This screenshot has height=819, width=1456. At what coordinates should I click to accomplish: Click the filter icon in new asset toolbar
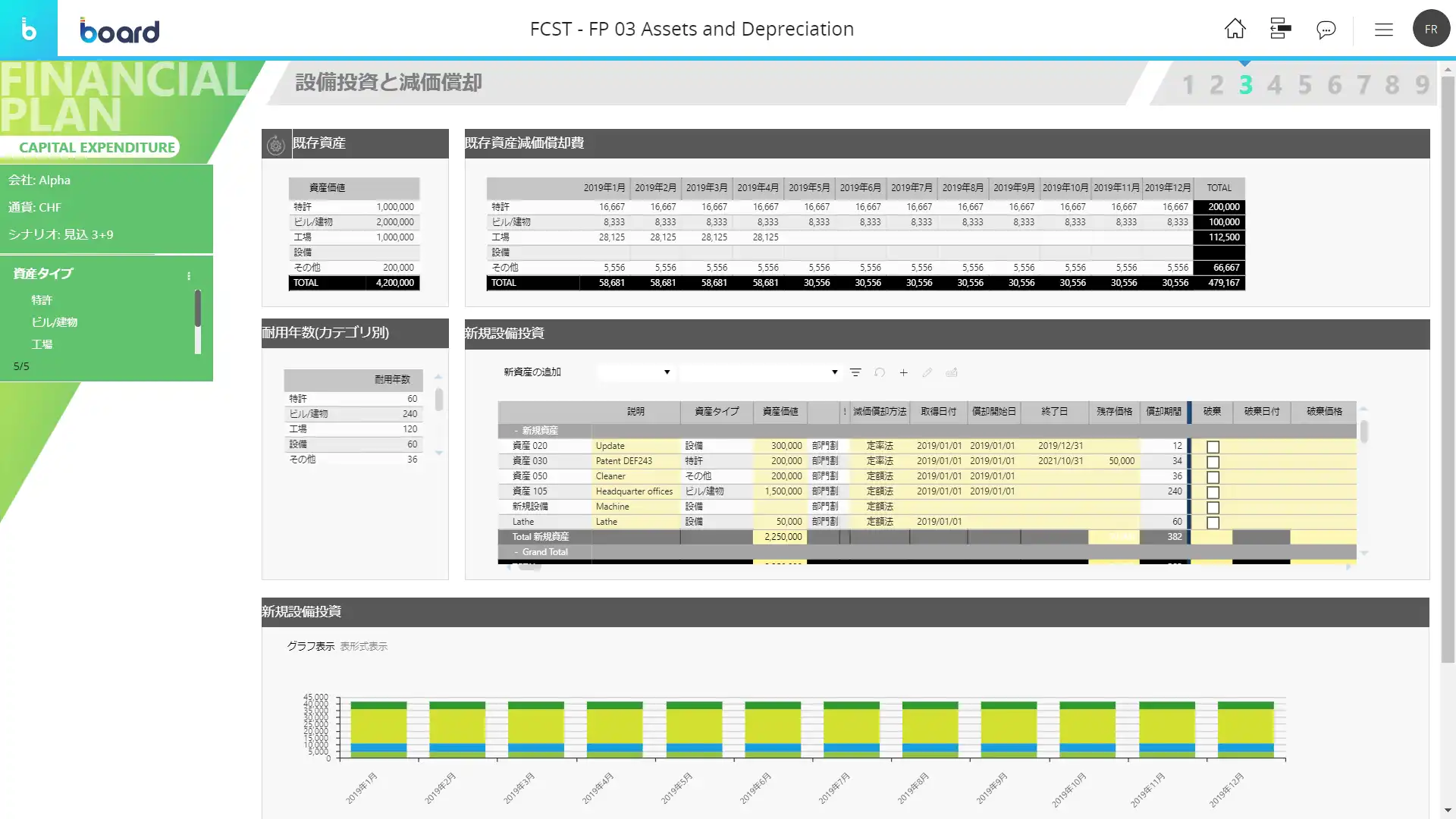coord(855,372)
